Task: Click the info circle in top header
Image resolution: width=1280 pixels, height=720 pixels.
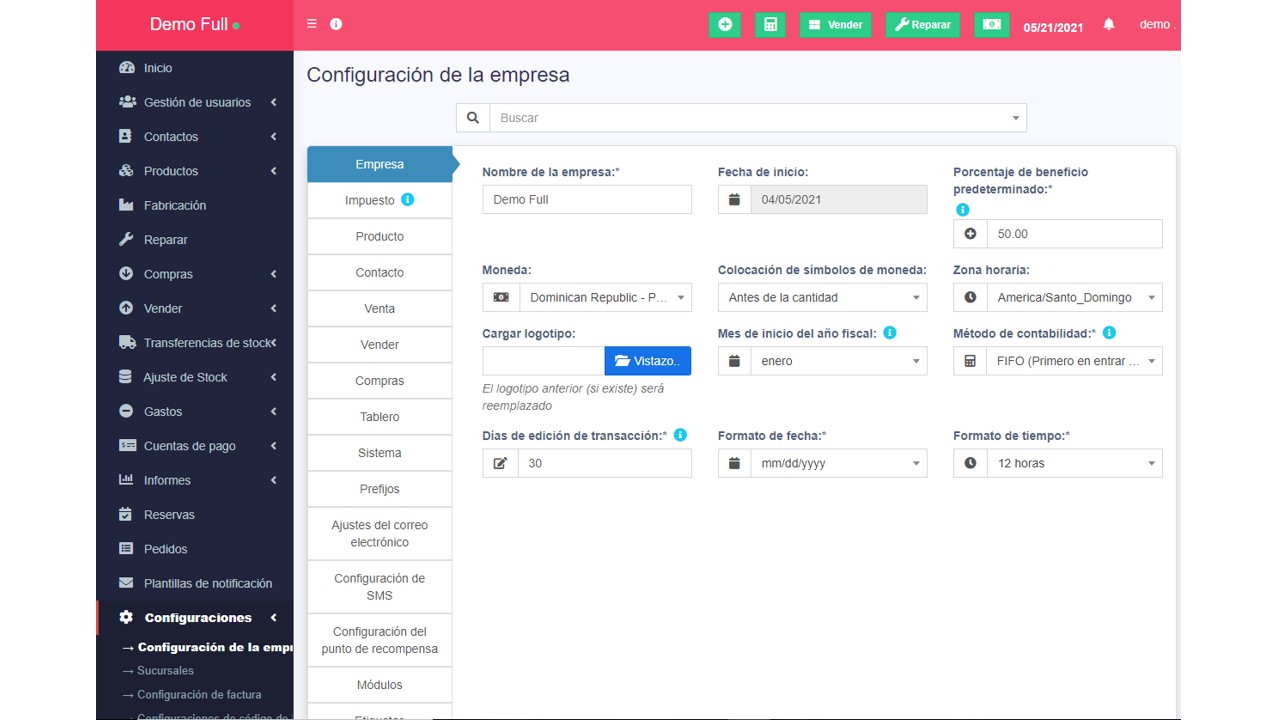Action: click(x=336, y=24)
